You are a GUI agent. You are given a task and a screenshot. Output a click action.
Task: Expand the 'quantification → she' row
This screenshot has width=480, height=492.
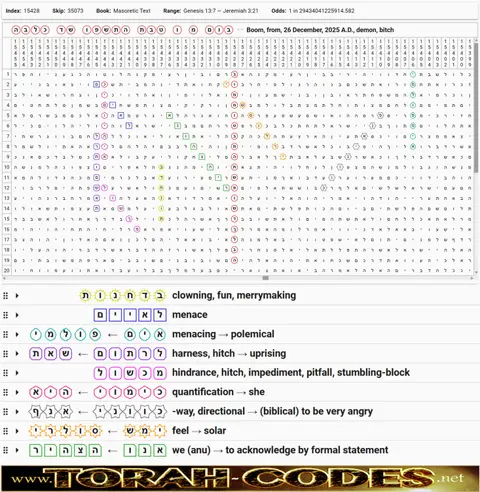[x=17, y=392]
